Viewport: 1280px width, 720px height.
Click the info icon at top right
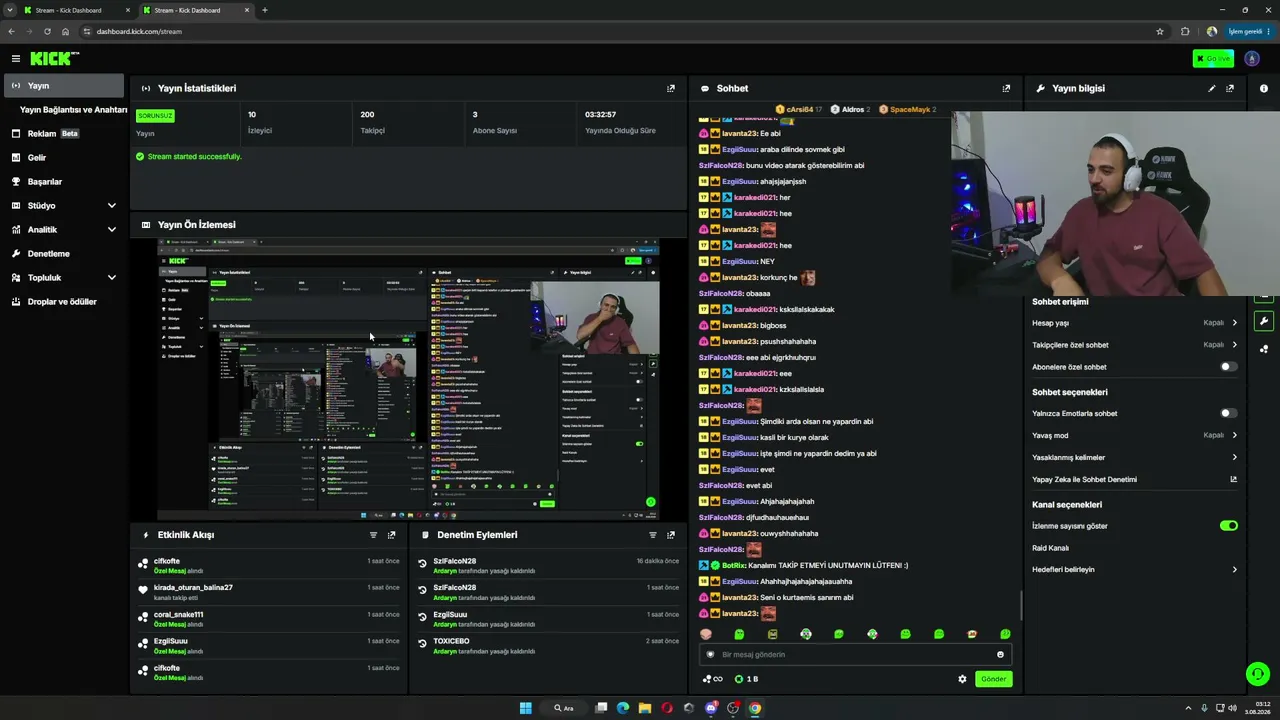coord(1264,88)
